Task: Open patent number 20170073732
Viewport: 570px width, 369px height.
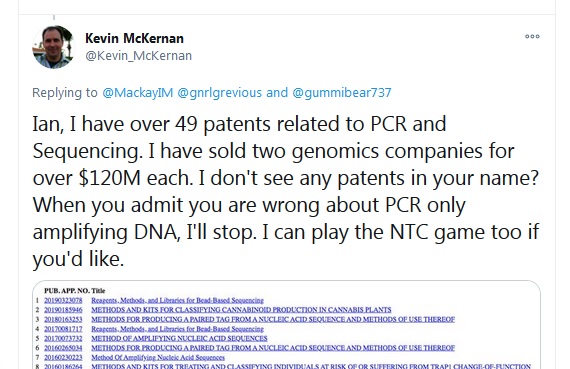Action: pyautogui.click(x=63, y=338)
